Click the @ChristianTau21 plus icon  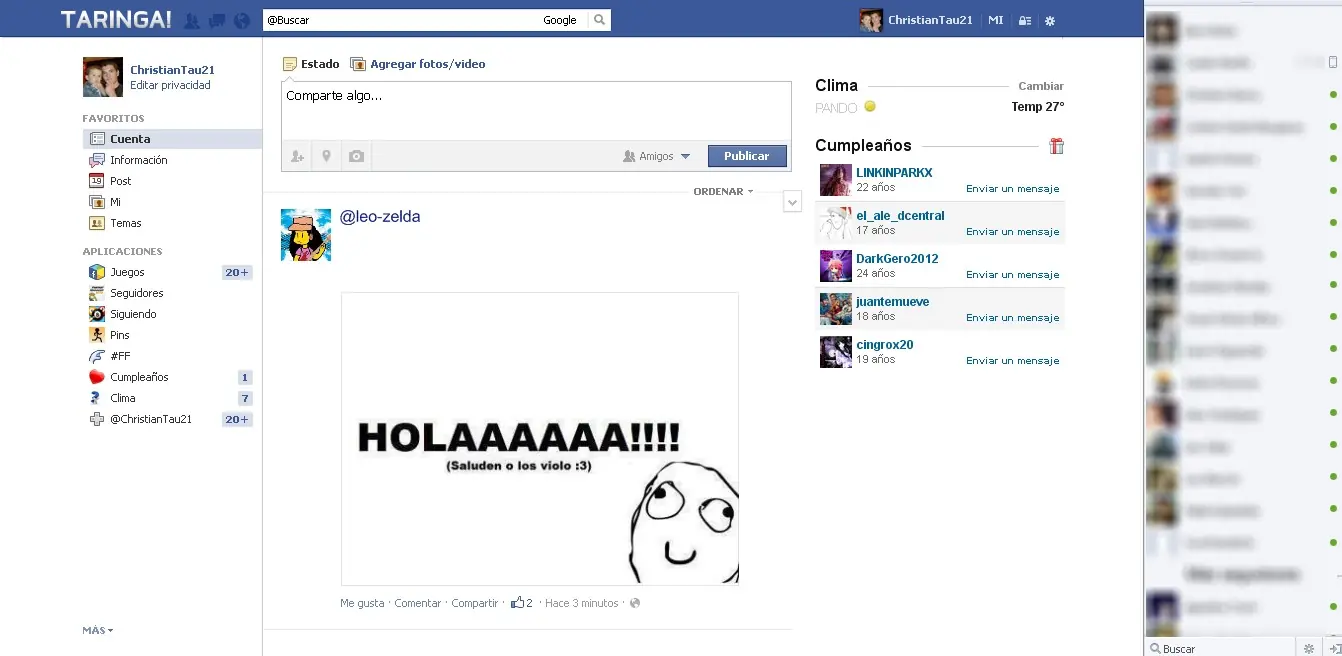[97, 419]
